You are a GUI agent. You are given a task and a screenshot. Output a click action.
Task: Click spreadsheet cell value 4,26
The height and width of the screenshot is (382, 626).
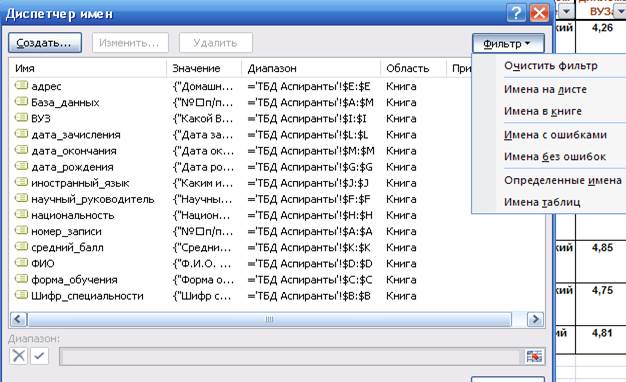602,28
